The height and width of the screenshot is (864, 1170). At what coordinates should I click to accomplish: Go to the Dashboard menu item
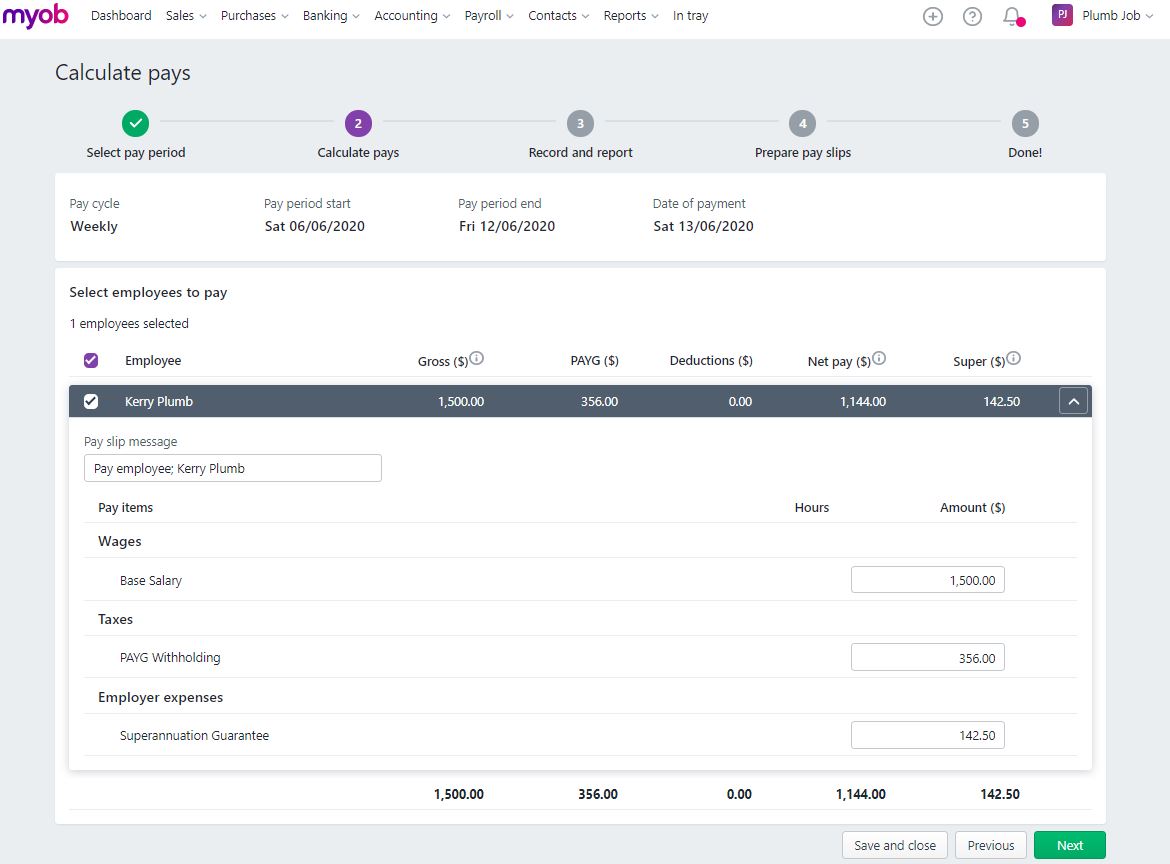point(120,15)
